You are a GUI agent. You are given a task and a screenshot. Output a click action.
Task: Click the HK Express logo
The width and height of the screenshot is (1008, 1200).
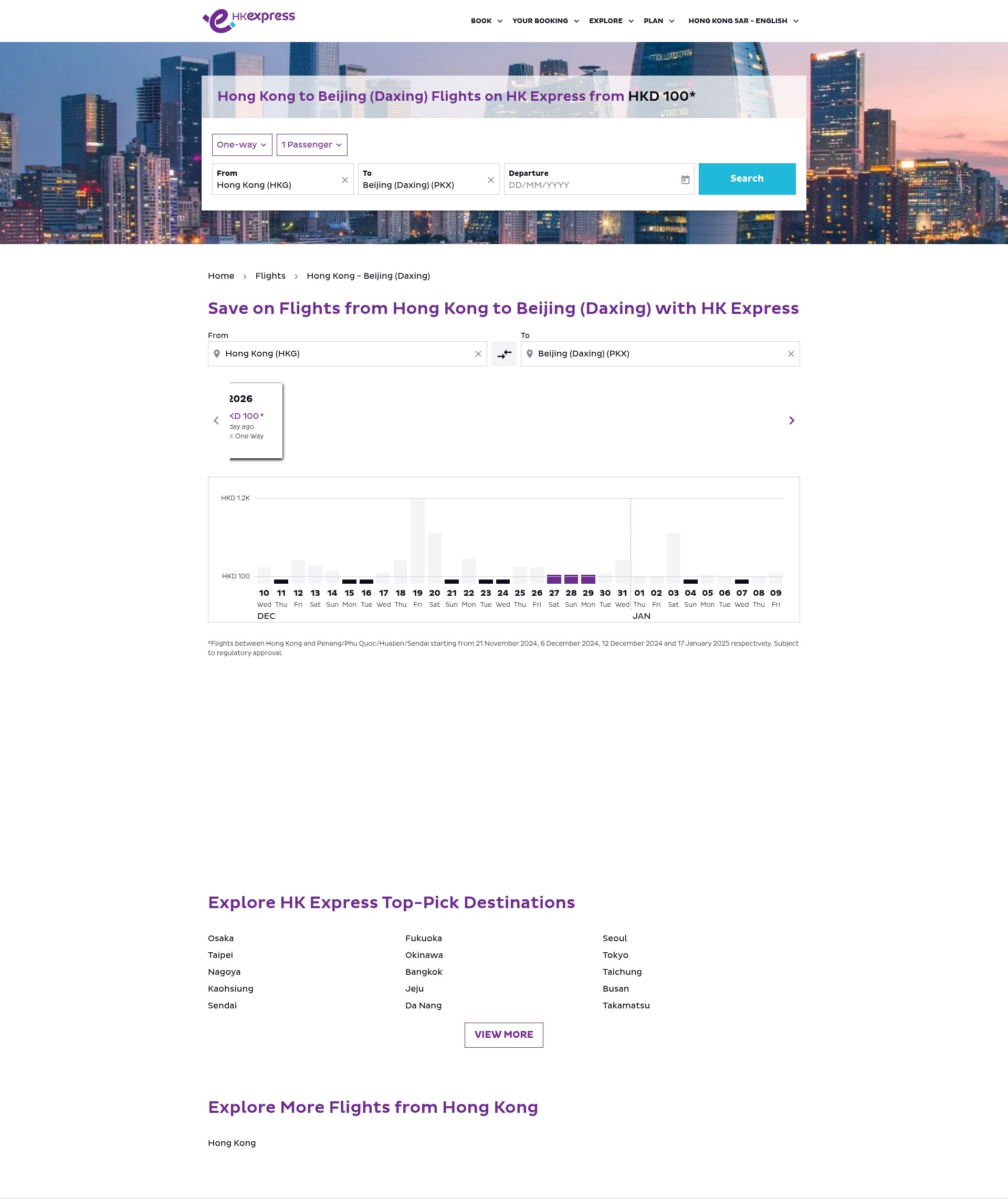(248, 20)
